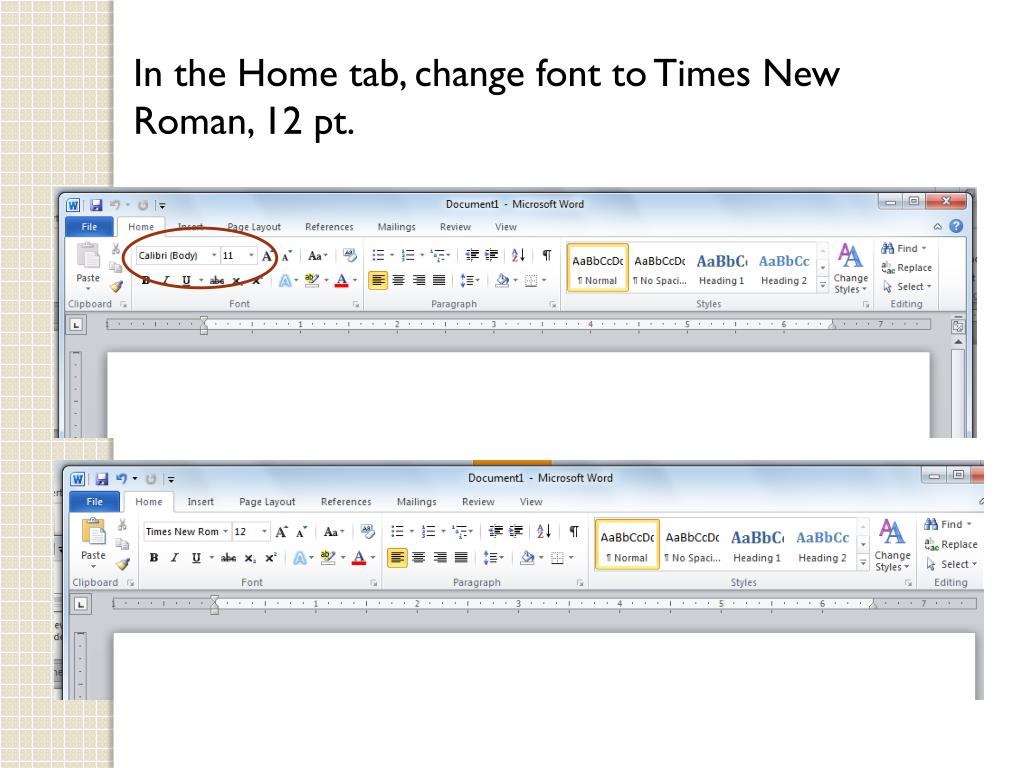
Task: Click Undo arrow in Times New Roman window title bar
Action: 121,479
